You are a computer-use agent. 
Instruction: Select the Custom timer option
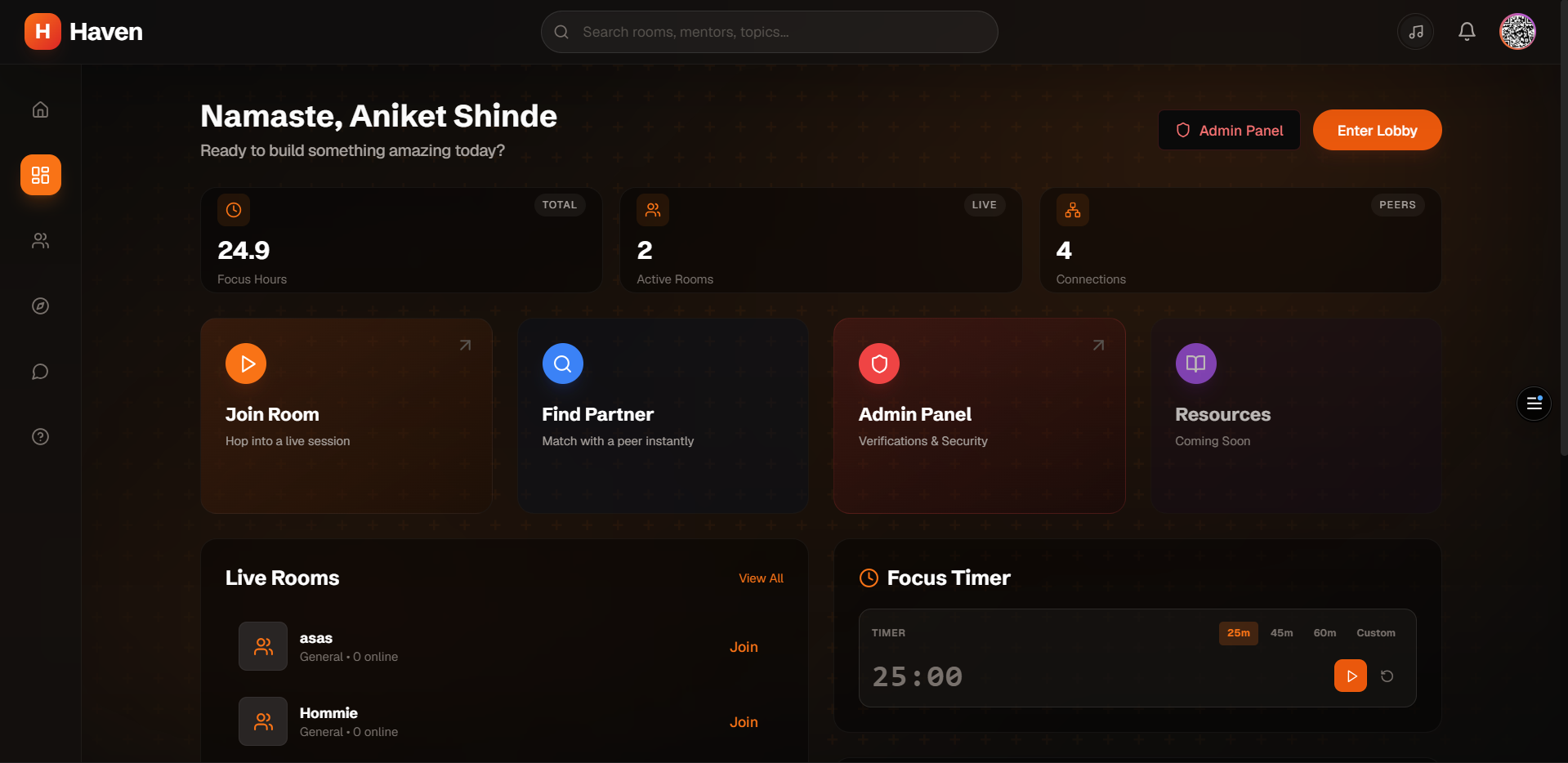(x=1376, y=633)
